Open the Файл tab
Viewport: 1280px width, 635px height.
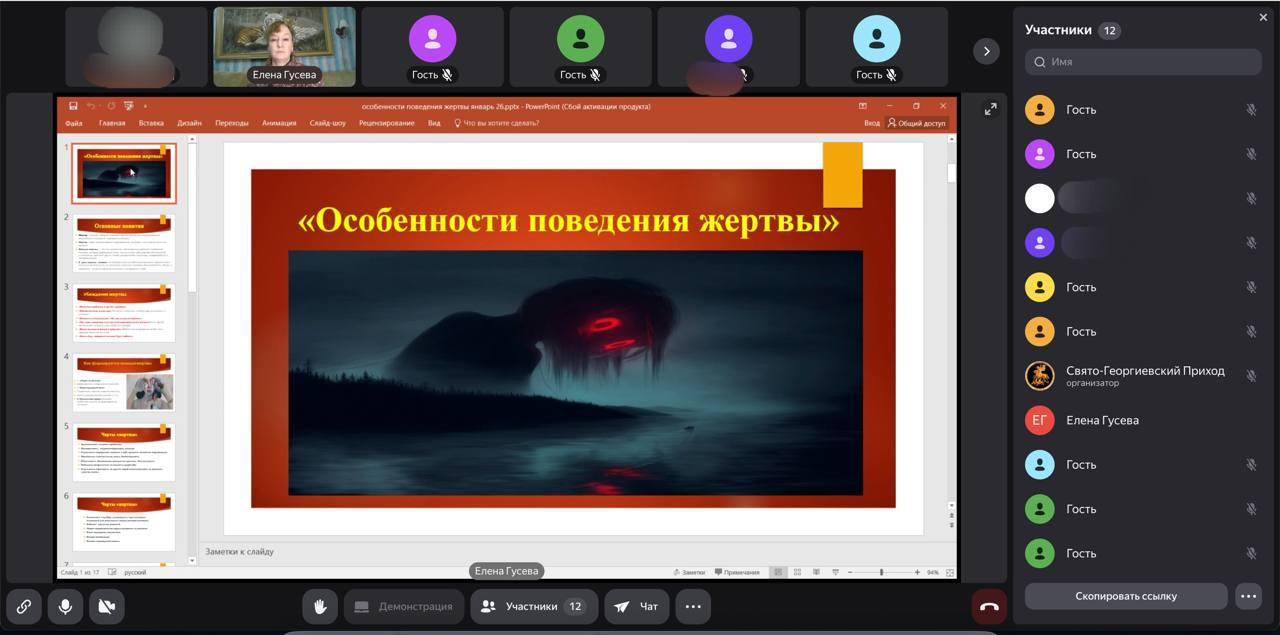(x=74, y=123)
